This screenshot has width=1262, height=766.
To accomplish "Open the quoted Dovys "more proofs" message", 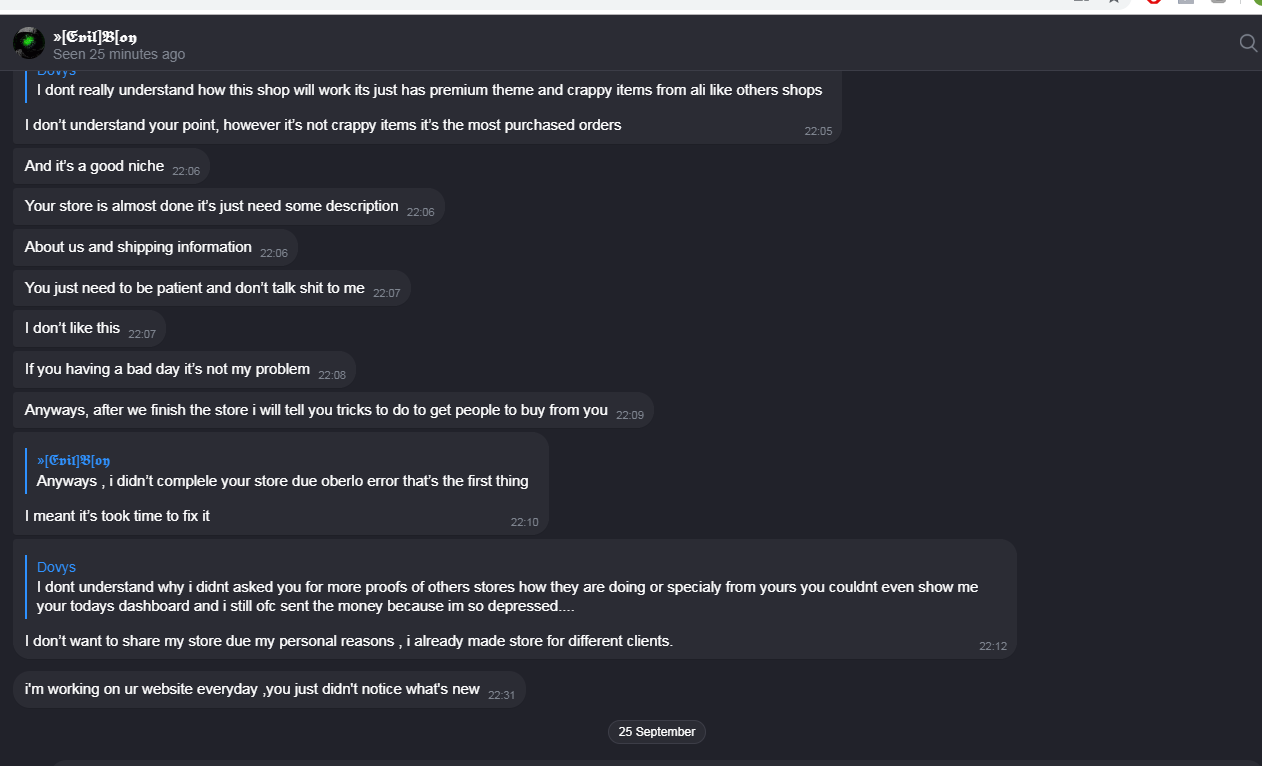I will [x=507, y=596].
